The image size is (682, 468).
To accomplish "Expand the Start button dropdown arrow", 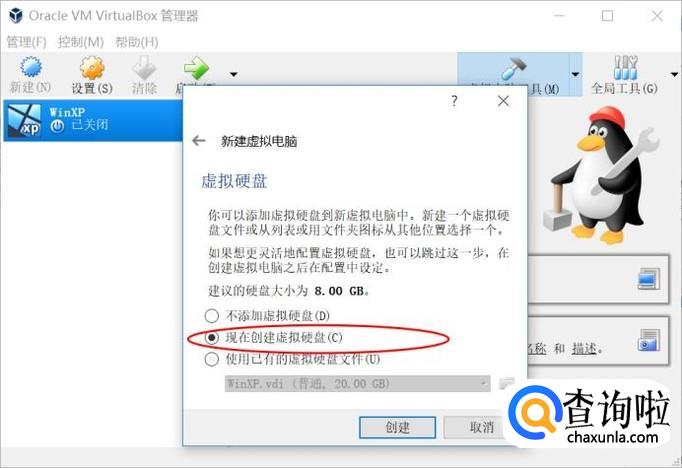I will [234, 74].
